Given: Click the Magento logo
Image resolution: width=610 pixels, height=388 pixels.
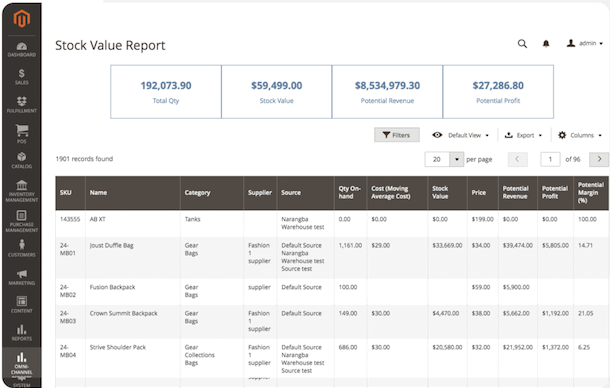Looking at the screenshot, I should coord(21,18).
